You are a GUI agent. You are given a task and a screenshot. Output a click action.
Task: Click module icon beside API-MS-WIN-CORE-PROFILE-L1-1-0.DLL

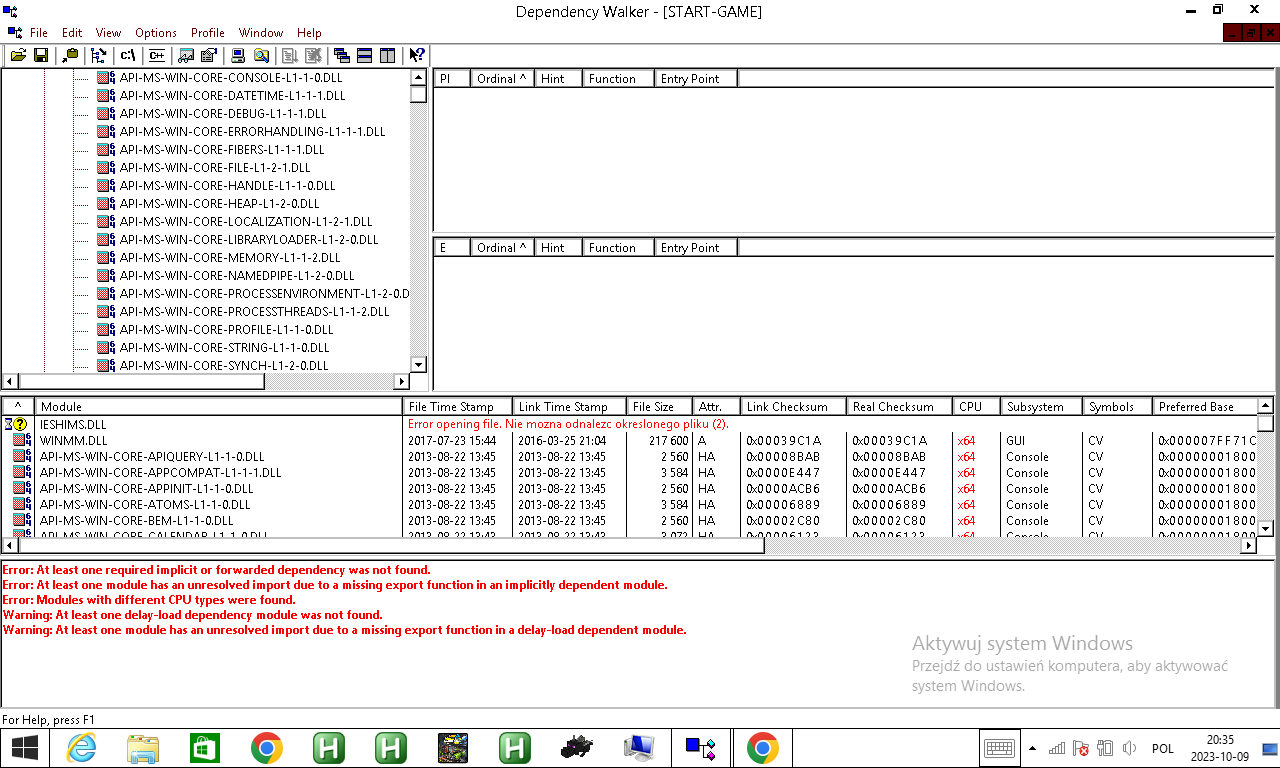[106, 330]
